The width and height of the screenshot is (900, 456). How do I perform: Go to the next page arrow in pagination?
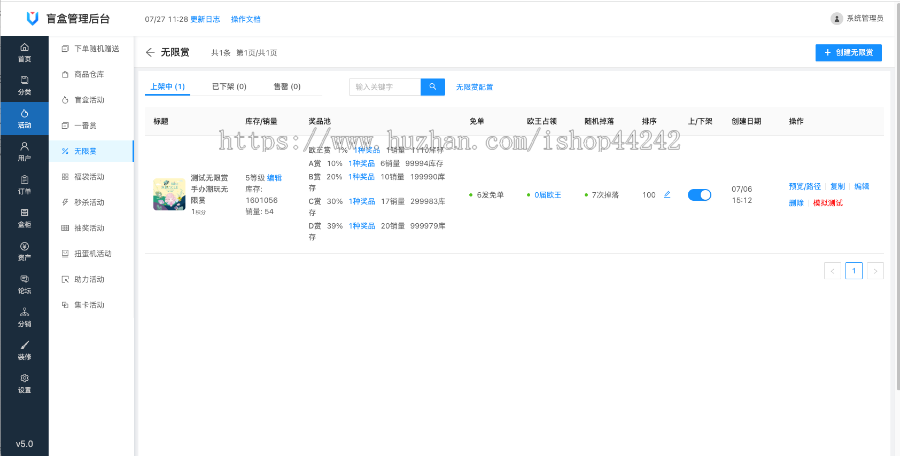(x=875, y=271)
